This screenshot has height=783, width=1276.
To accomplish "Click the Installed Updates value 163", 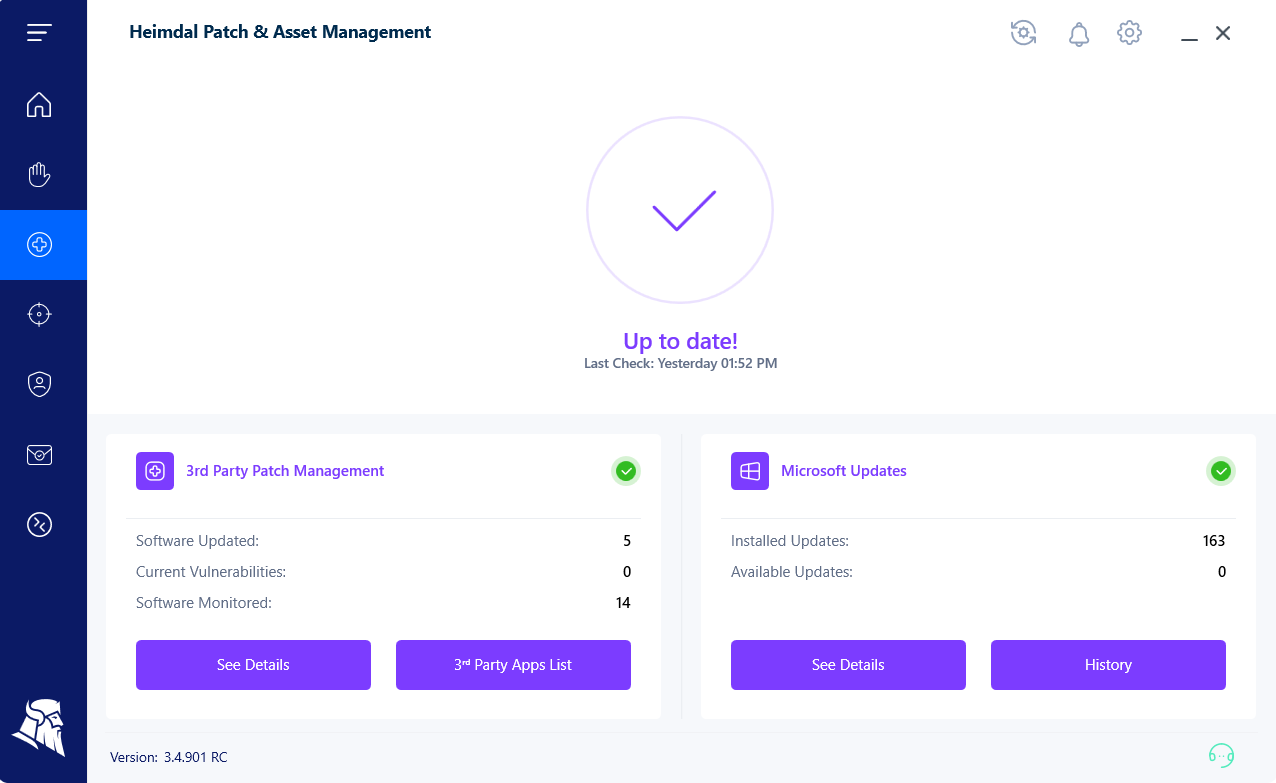I will pos(1214,541).
